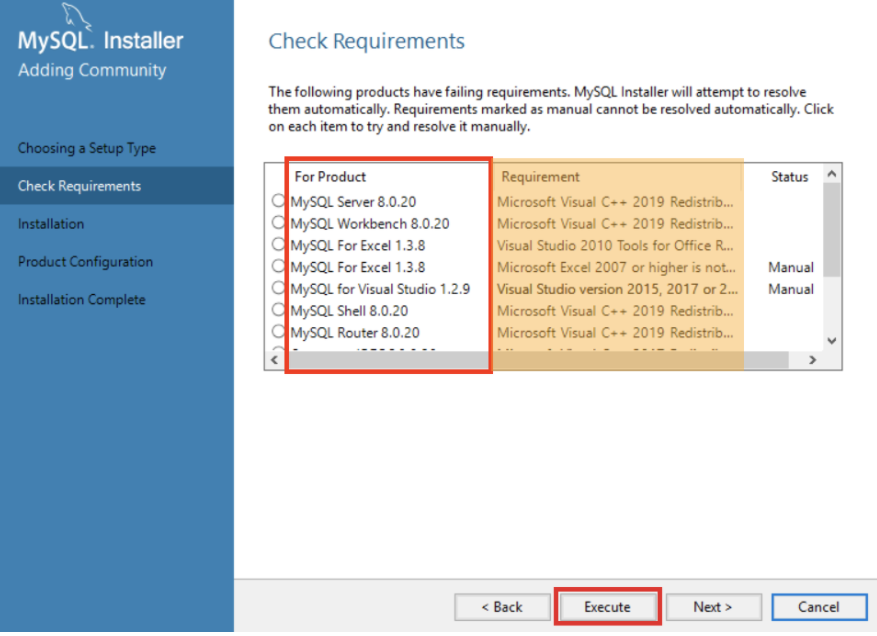The image size is (877, 636).
Task: Open Product Configuration step in sidebar
Action: click(x=85, y=261)
